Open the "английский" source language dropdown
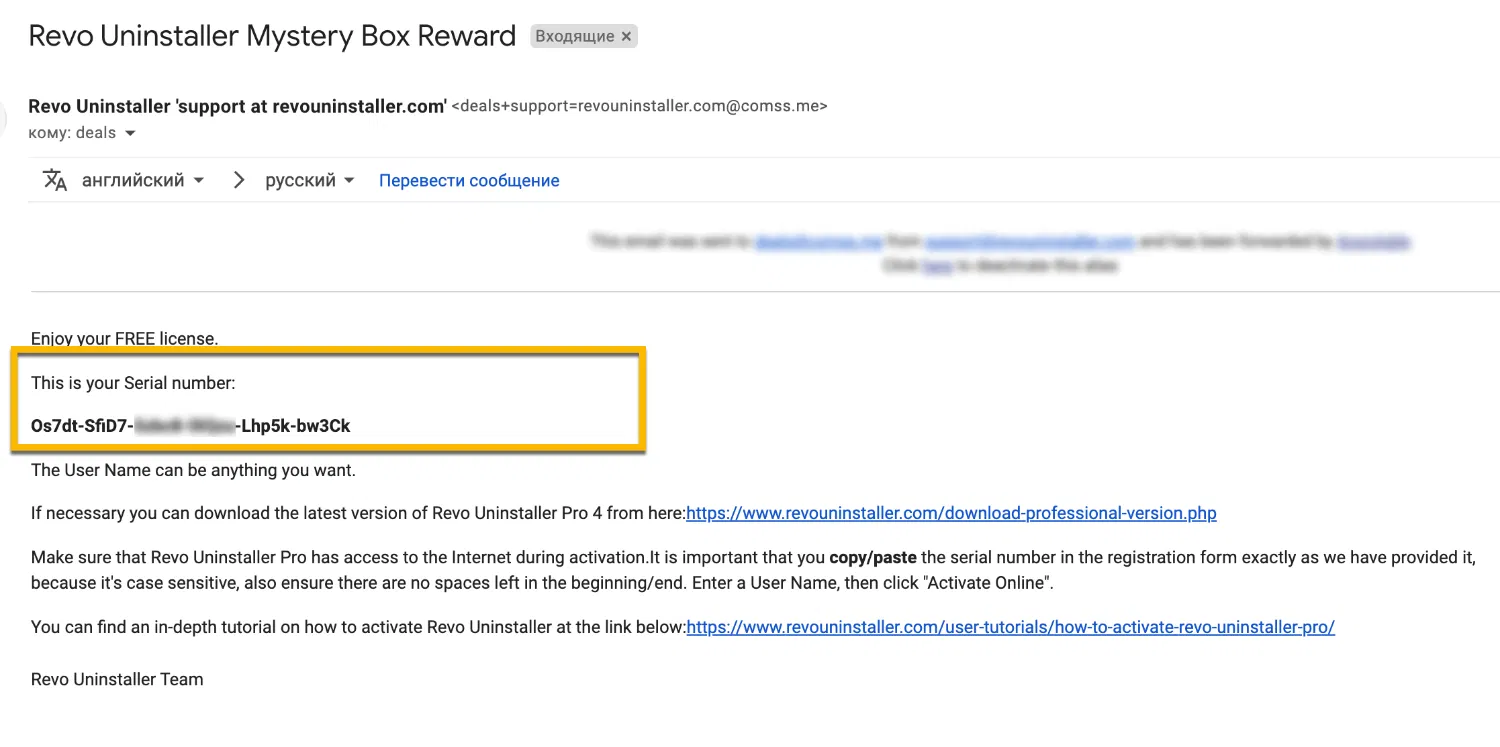The width and height of the screenshot is (1500, 747). point(143,181)
